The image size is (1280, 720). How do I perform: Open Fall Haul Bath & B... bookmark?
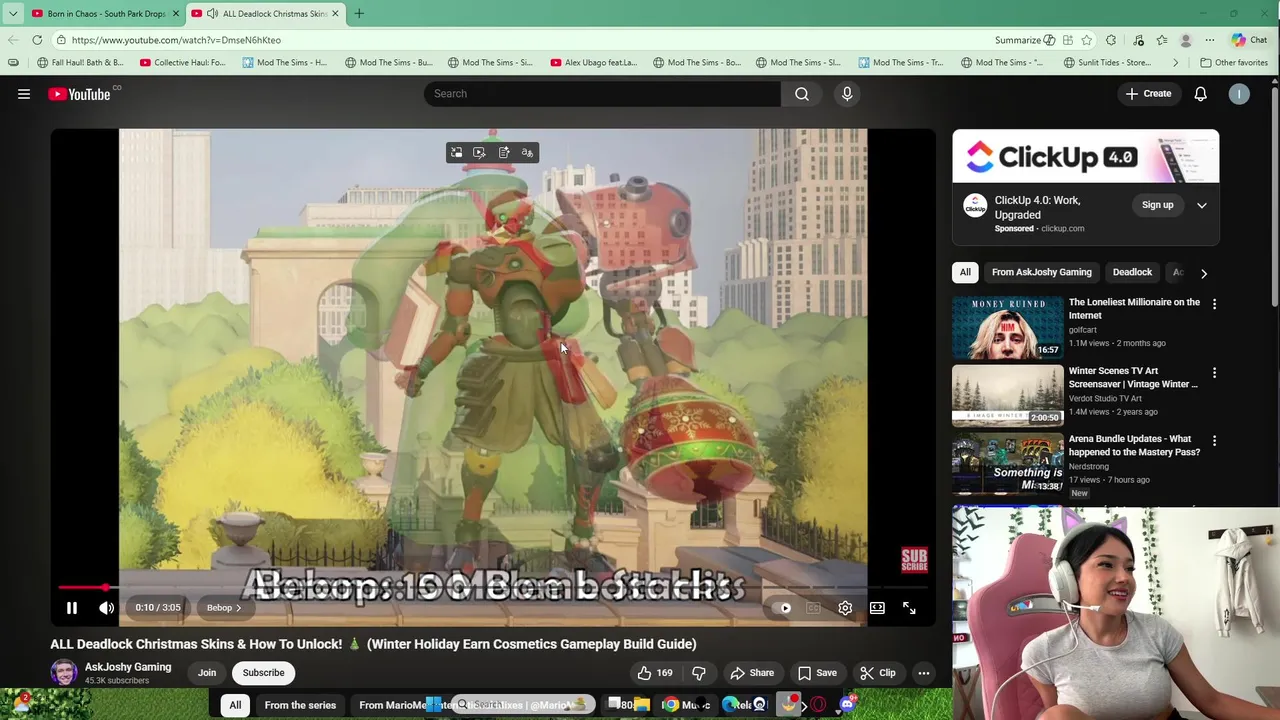(x=80, y=62)
